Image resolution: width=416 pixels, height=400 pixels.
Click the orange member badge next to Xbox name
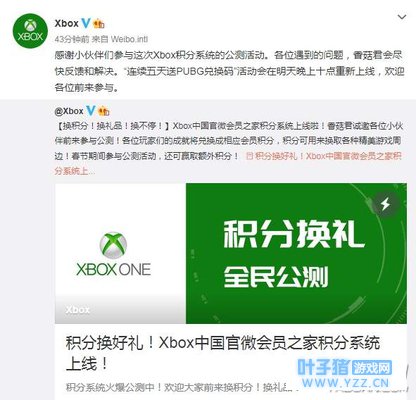[99, 24]
